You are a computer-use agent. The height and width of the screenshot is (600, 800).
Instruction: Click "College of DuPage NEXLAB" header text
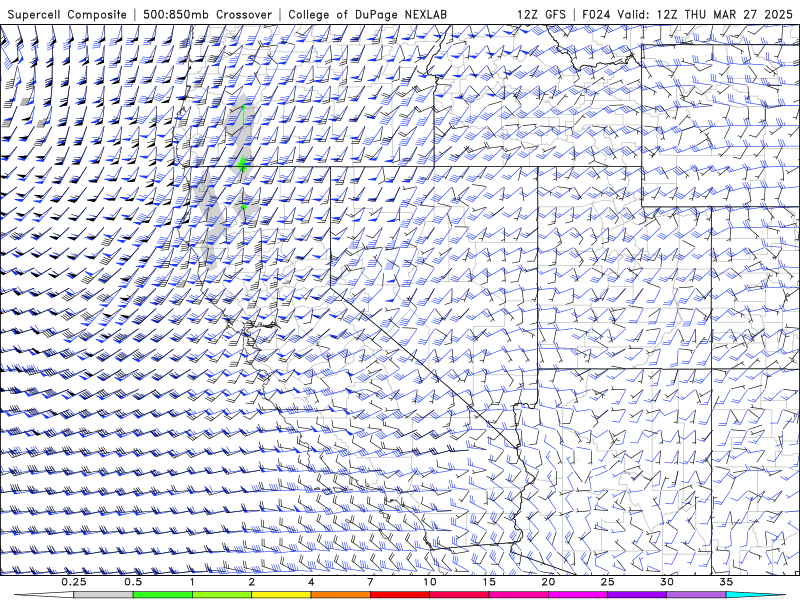[367, 14]
